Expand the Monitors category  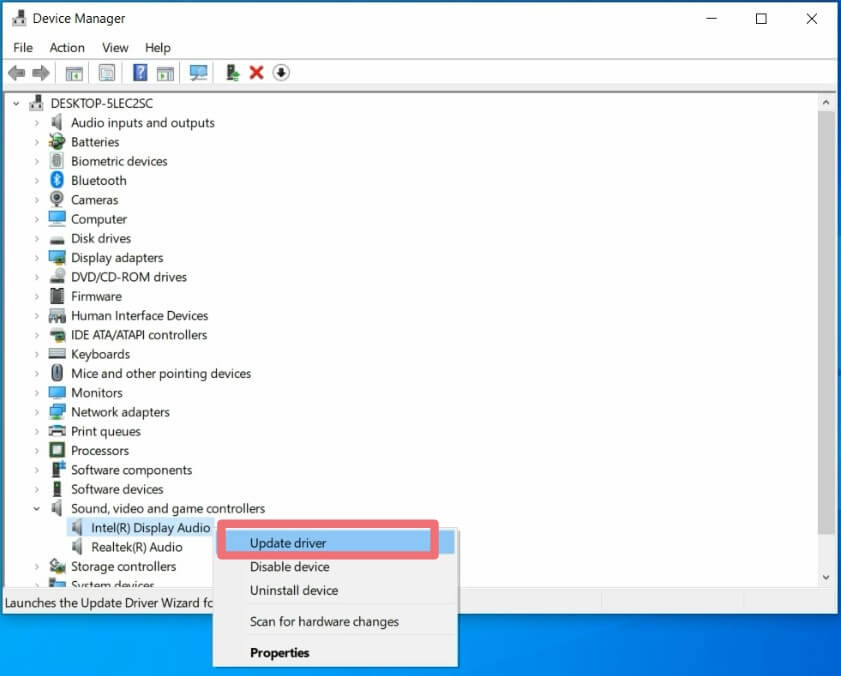coord(36,393)
